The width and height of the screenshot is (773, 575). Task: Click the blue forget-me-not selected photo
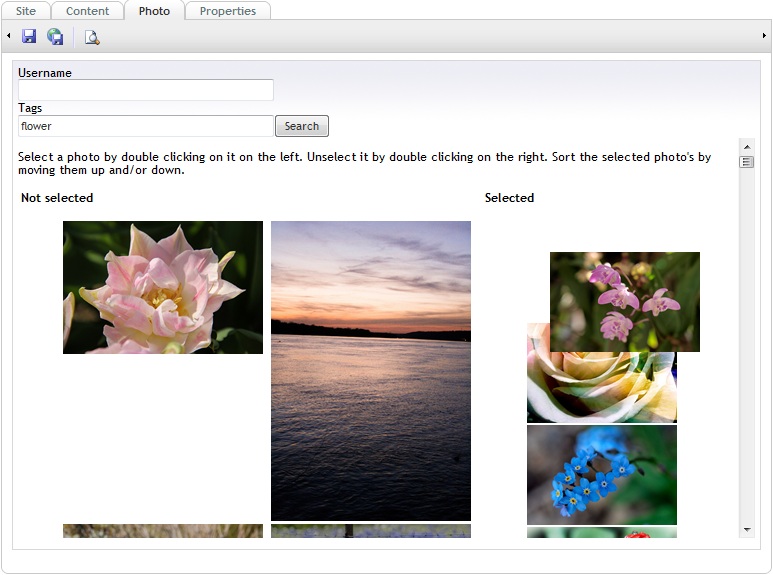(x=602, y=475)
